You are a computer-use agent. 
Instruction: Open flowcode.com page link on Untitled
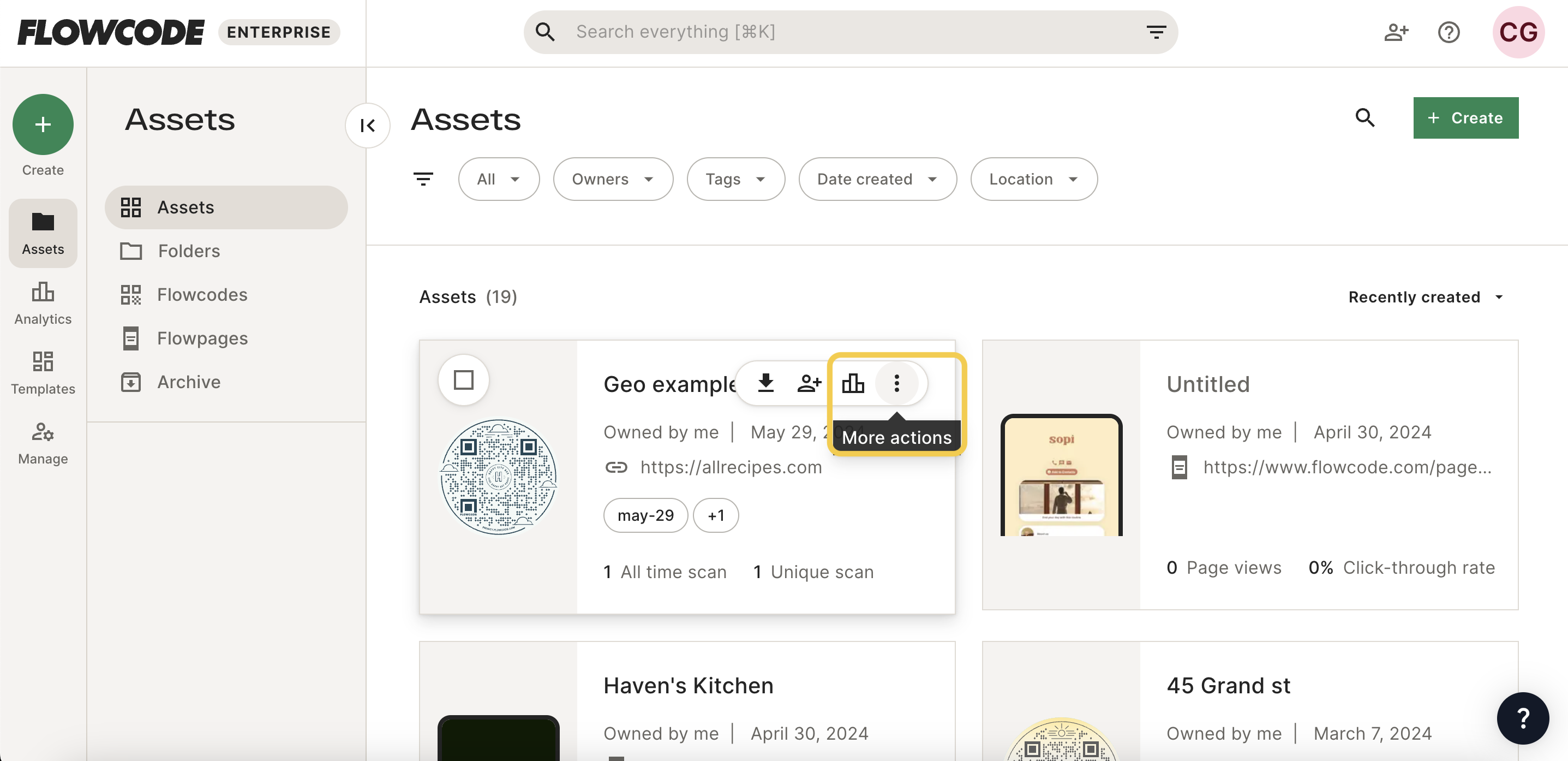(1347, 467)
